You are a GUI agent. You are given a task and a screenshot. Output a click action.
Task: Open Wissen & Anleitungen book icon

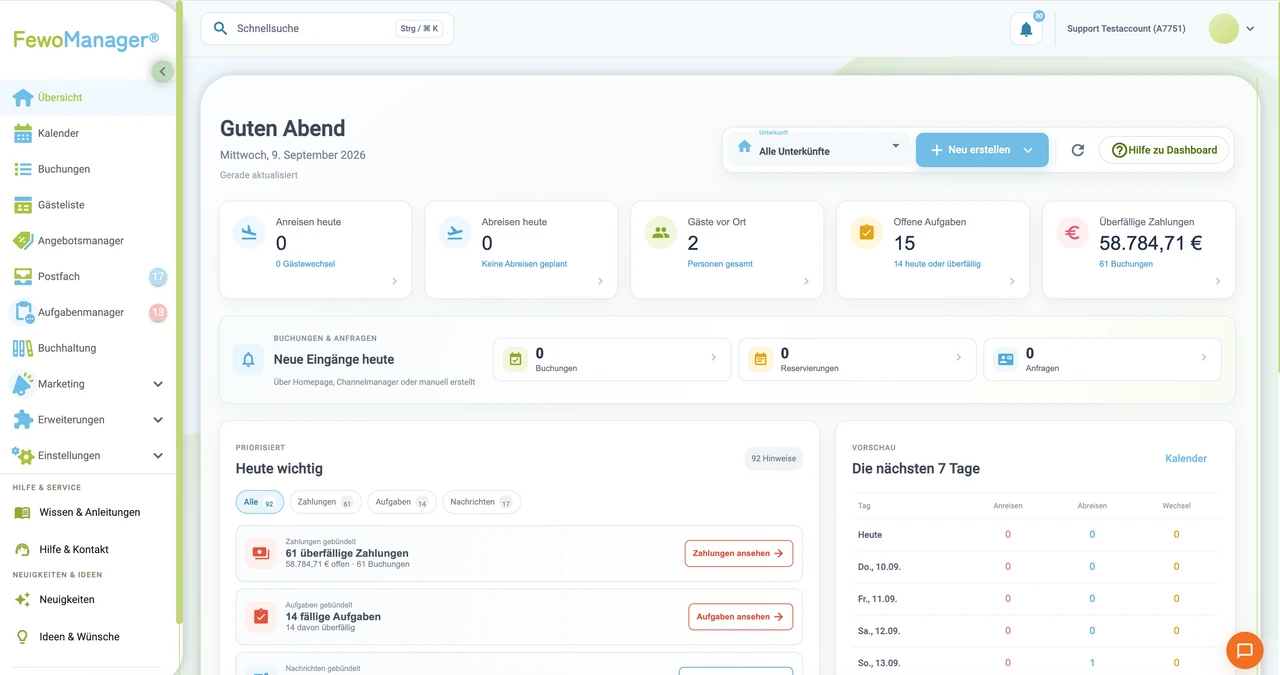tap(22, 512)
